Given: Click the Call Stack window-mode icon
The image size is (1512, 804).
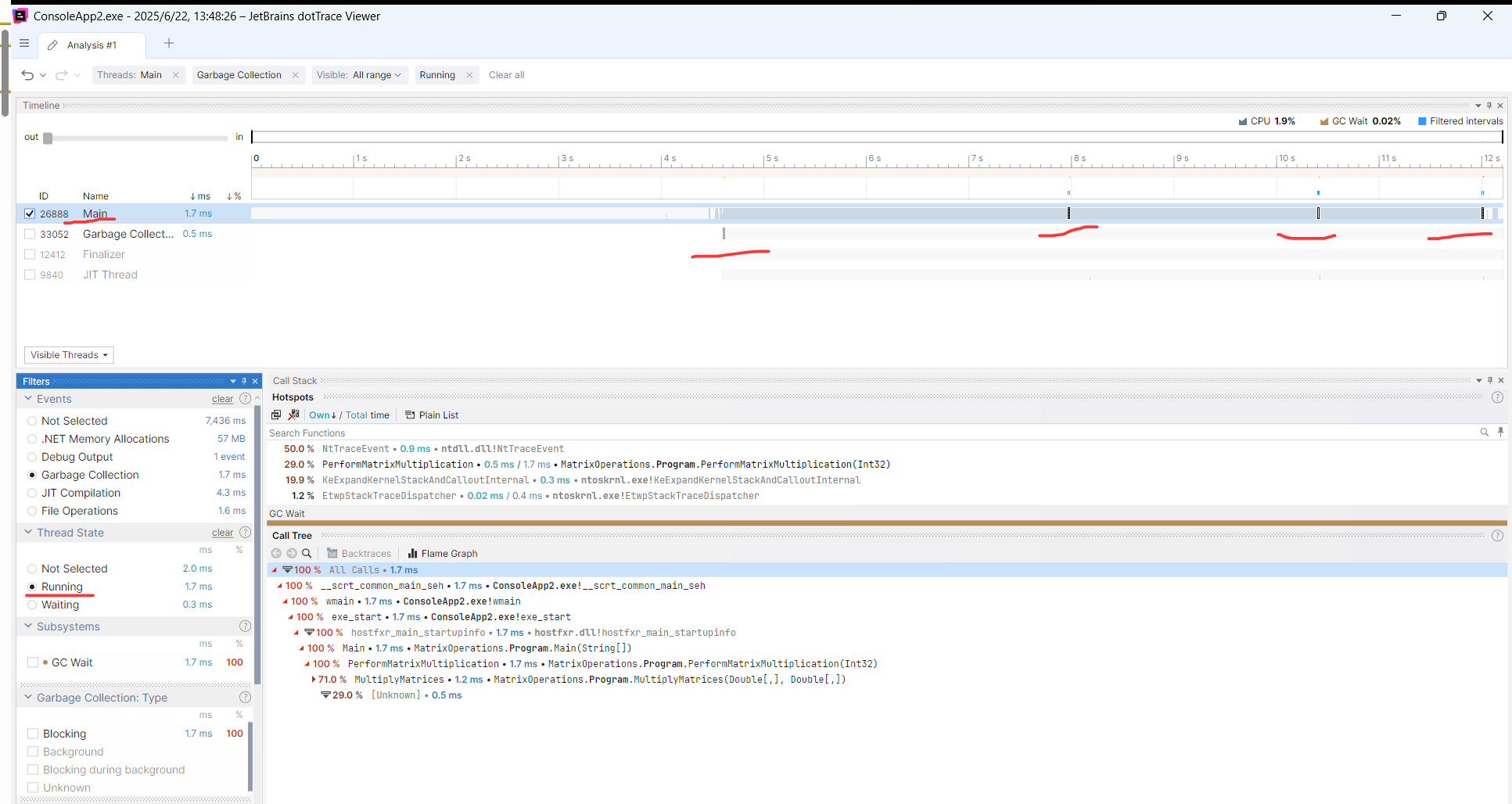Looking at the screenshot, I should coord(276,415).
